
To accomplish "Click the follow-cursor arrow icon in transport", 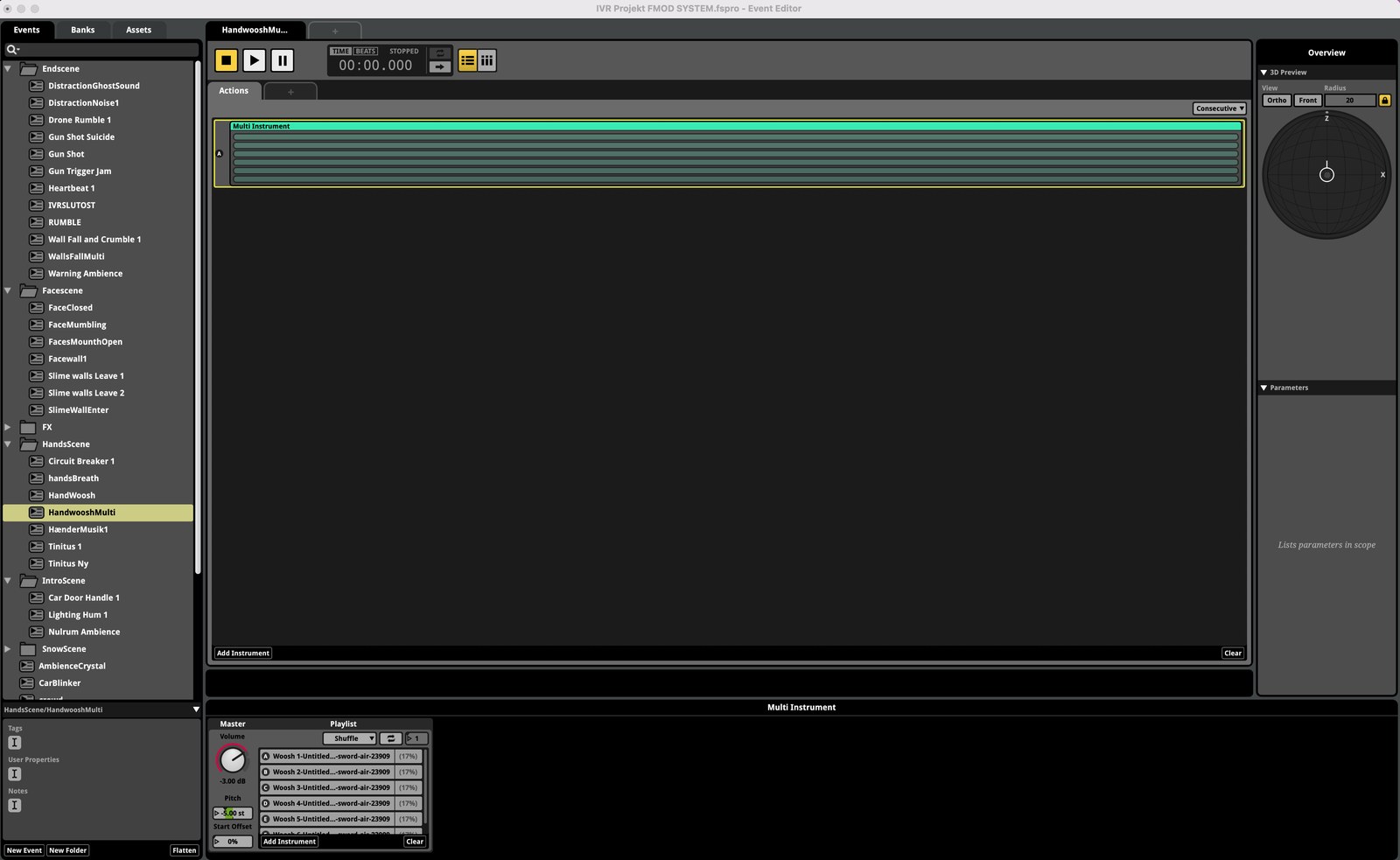I will (440, 66).
